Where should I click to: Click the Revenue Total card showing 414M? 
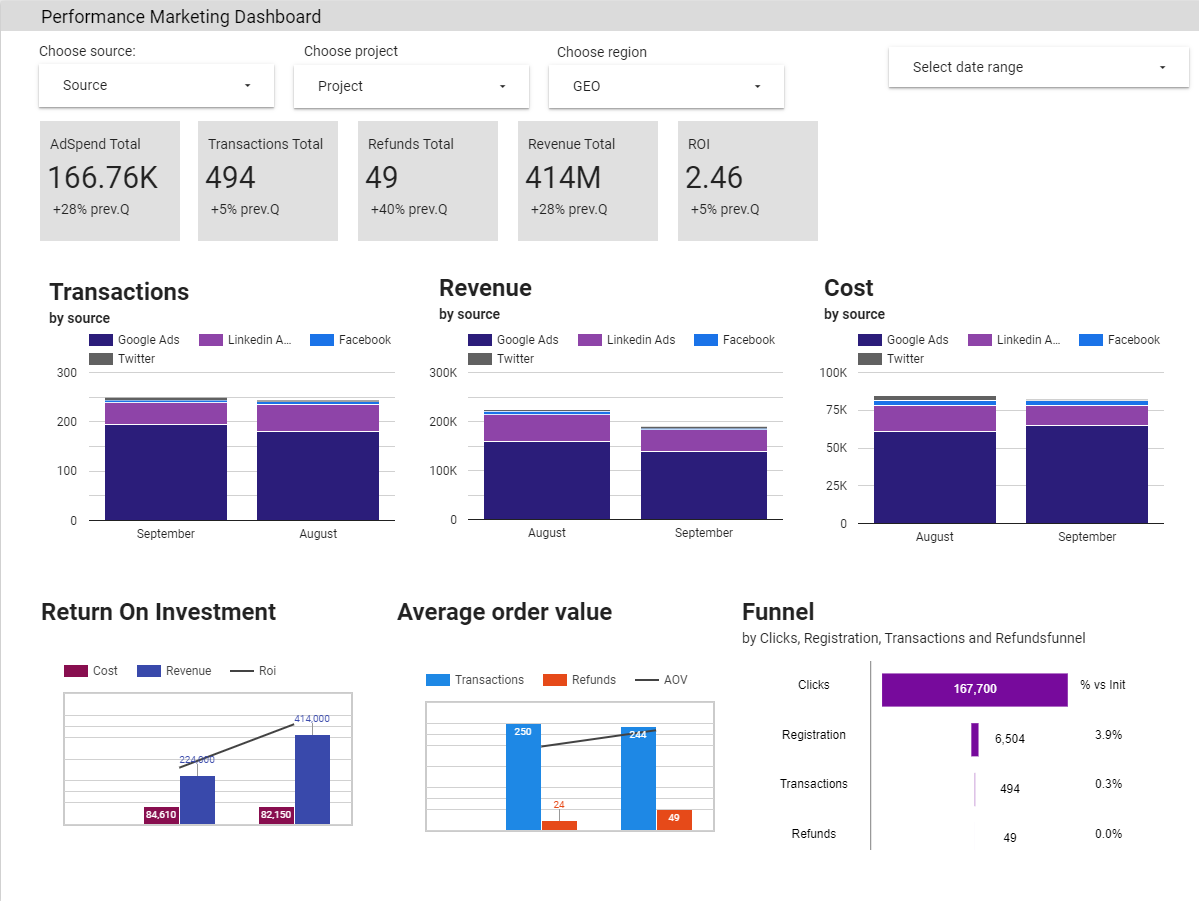[587, 181]
